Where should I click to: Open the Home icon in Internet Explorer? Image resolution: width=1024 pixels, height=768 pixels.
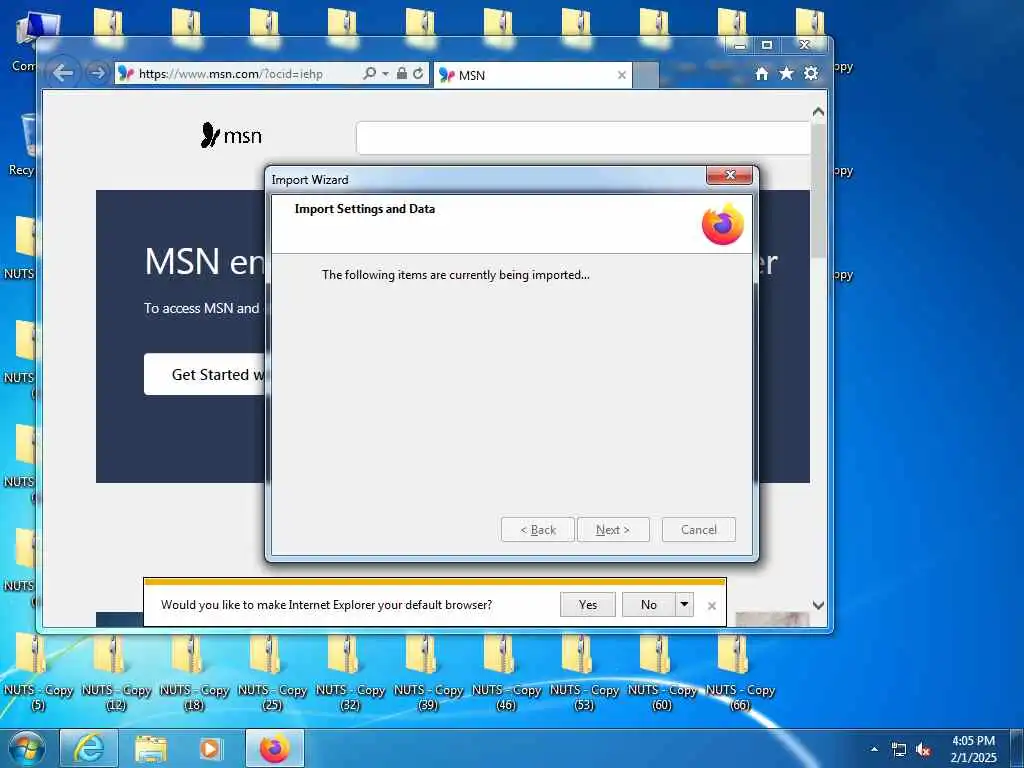click(761, 74)
